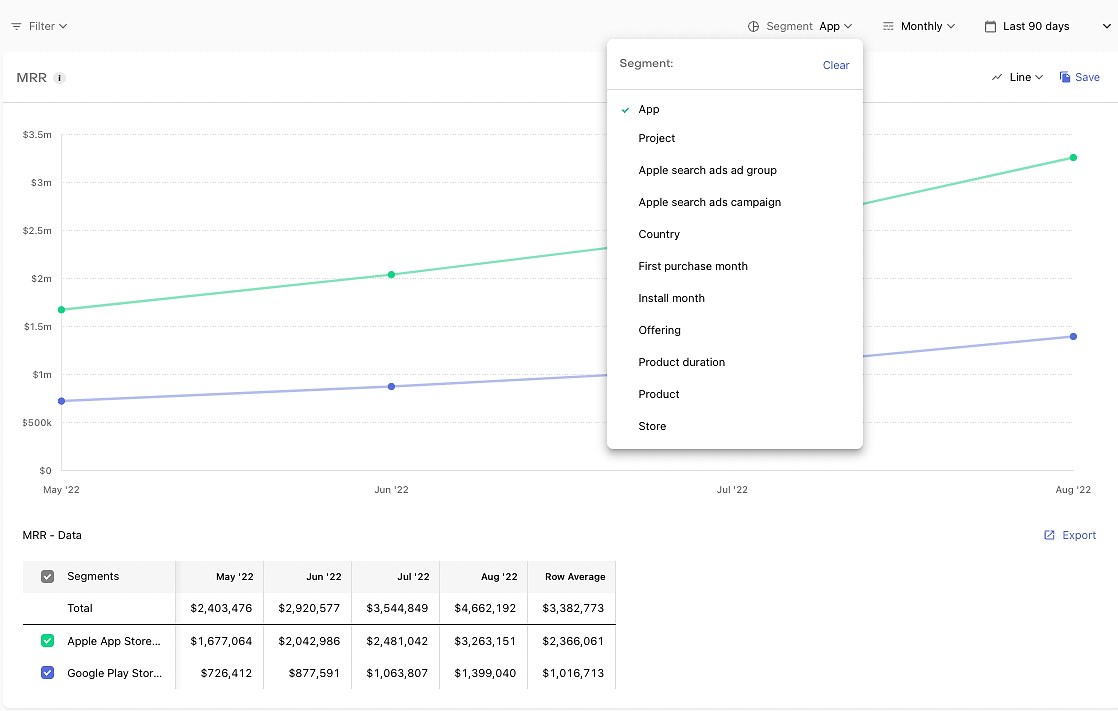Click the Monthly resolution icon
The image size is (1118, 711).
point(888,26)
